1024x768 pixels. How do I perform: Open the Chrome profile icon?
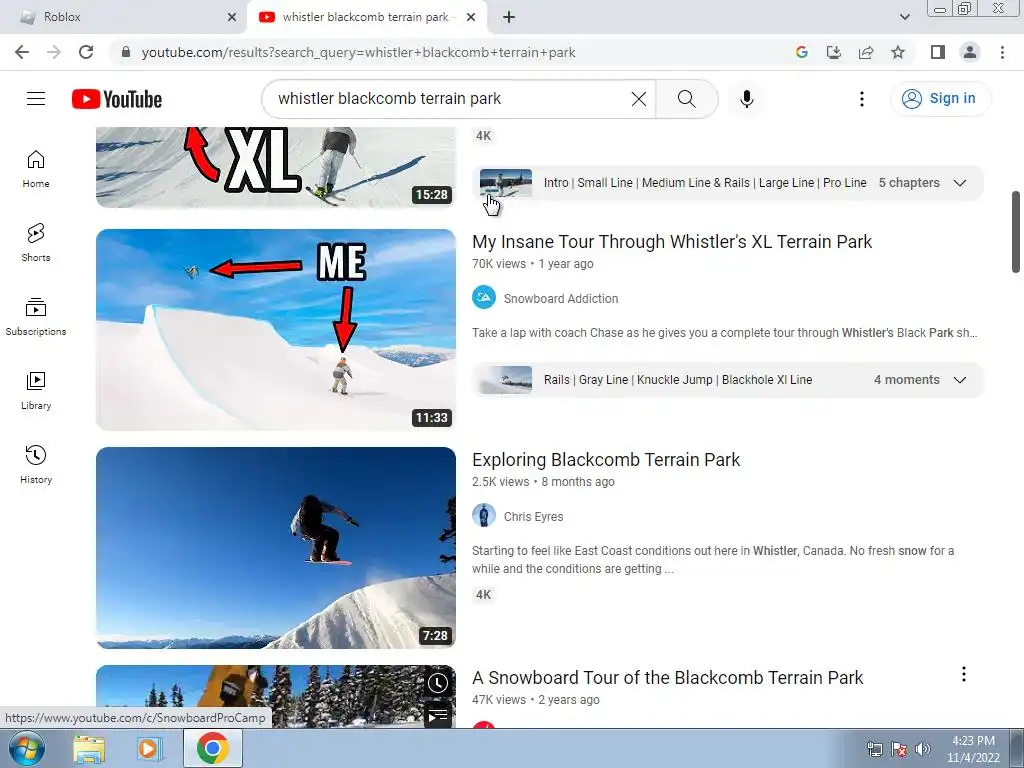pyautogui.click(x=970, y=52)
